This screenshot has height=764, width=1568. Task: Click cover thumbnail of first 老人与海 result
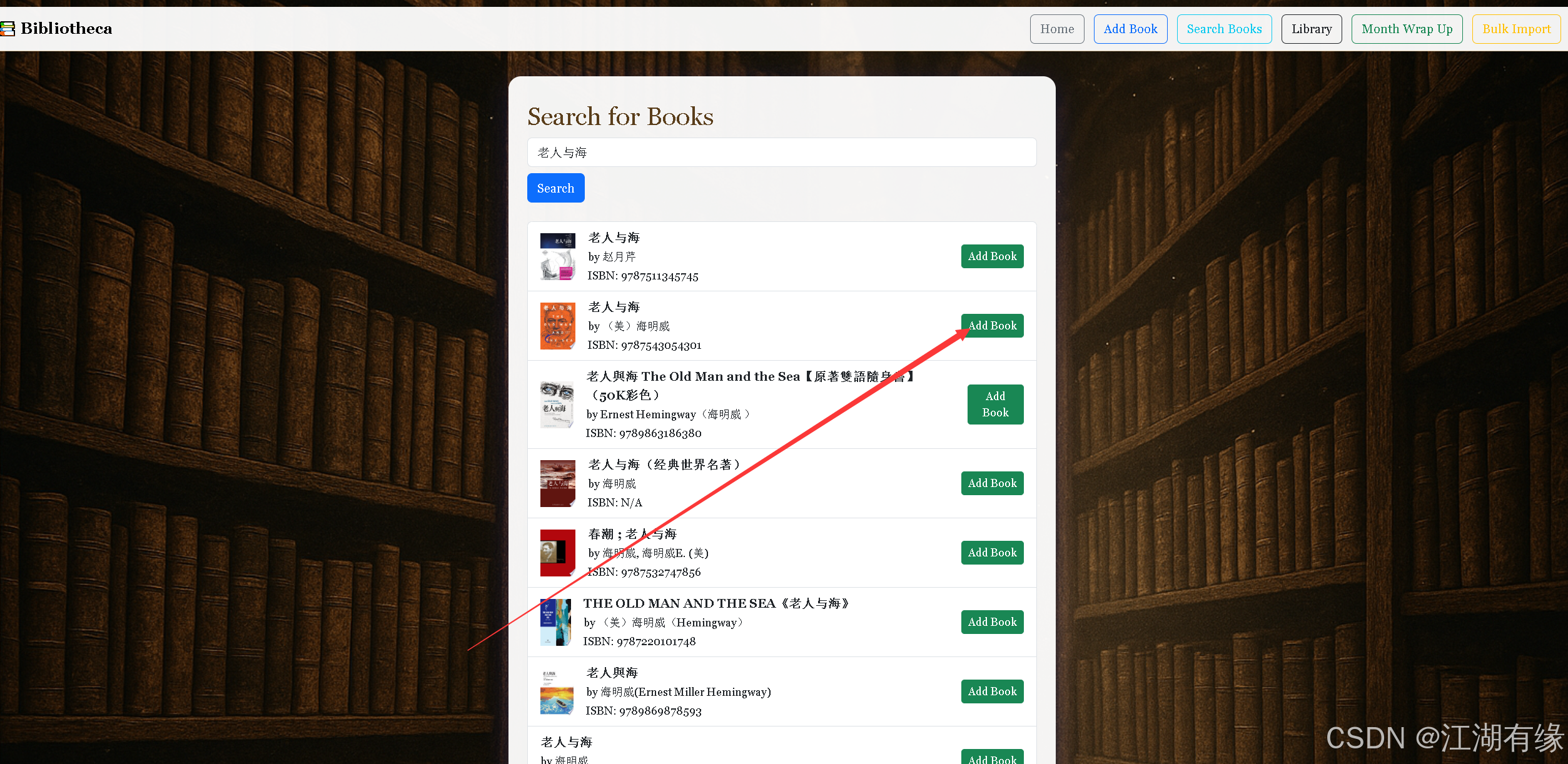(557, 256)
